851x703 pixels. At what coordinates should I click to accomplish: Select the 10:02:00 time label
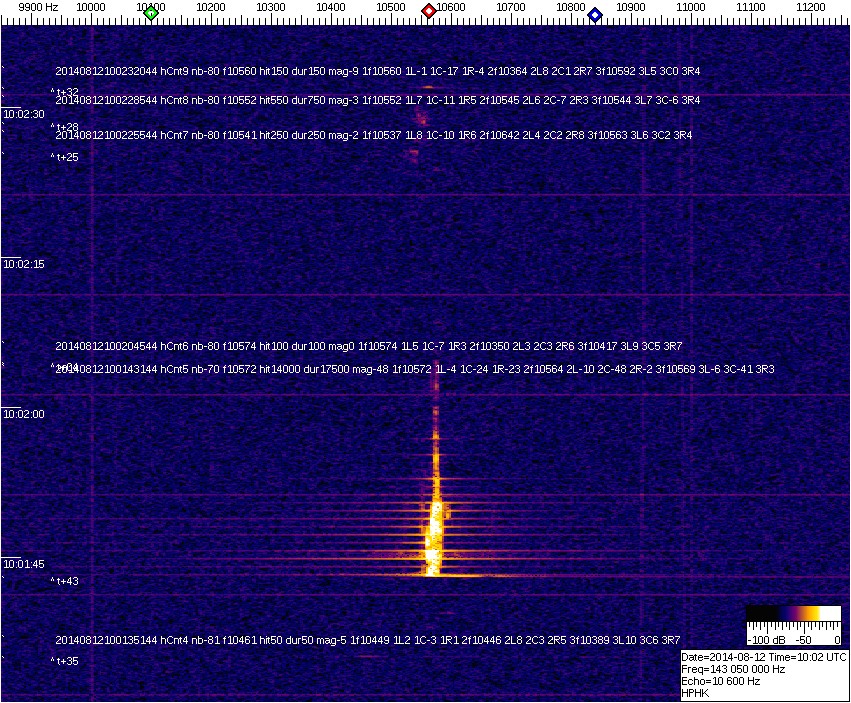click(24, 414)
